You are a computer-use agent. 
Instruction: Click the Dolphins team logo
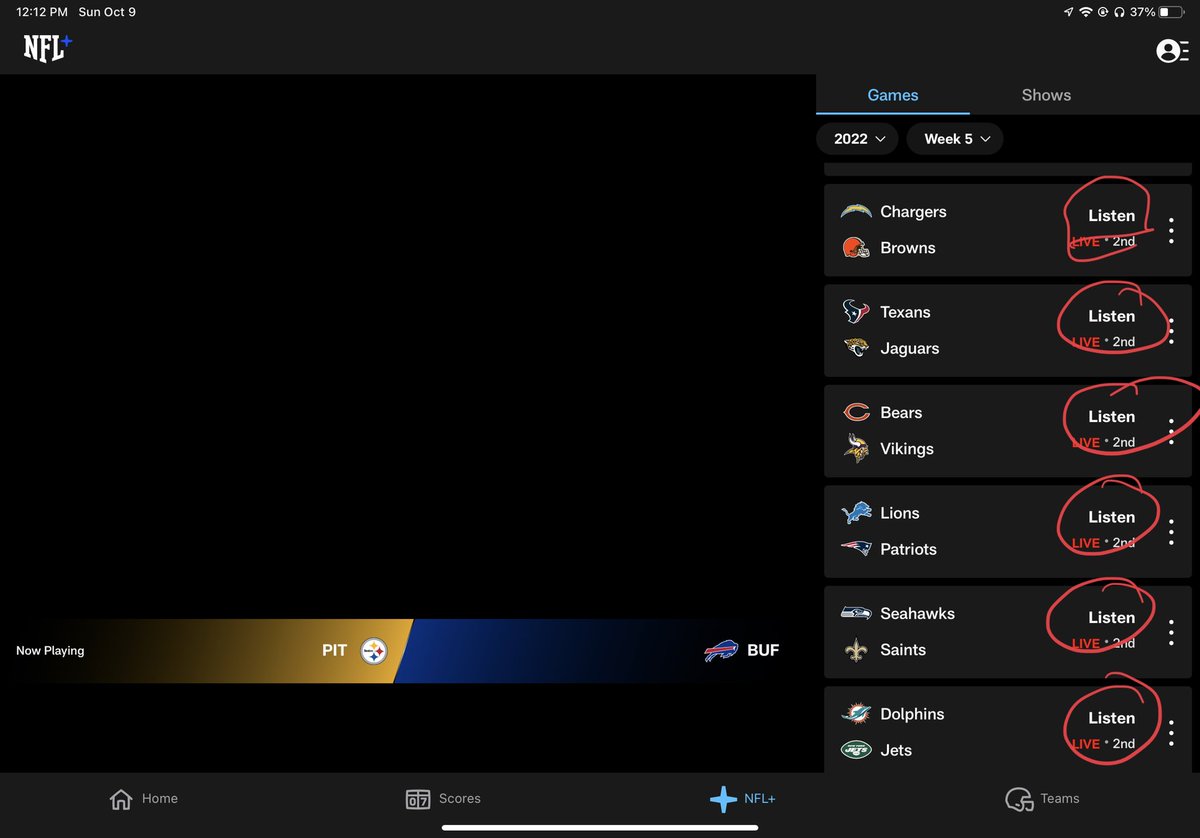point(856,714)
